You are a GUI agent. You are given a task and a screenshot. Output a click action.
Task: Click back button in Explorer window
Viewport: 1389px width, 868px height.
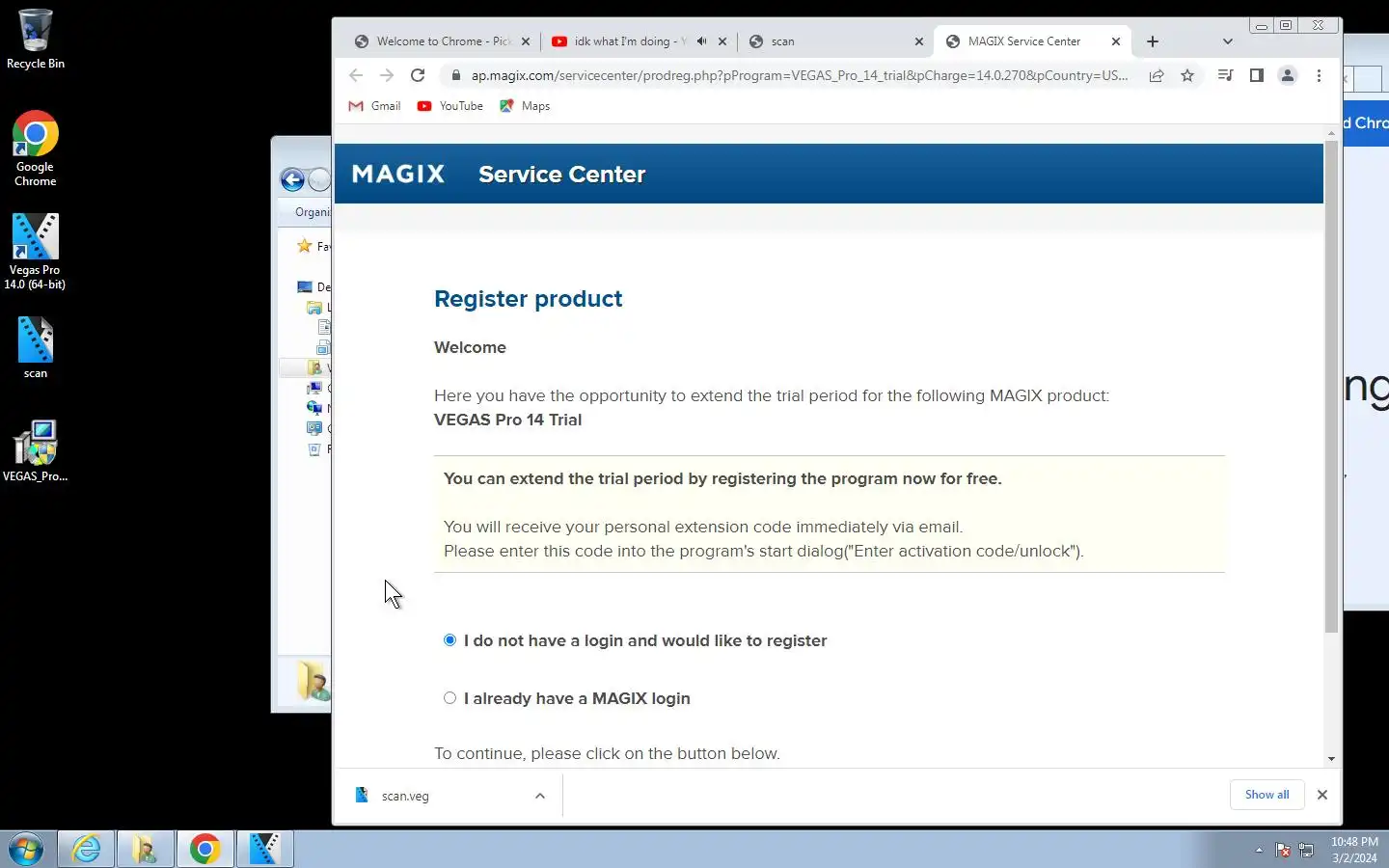292,179
